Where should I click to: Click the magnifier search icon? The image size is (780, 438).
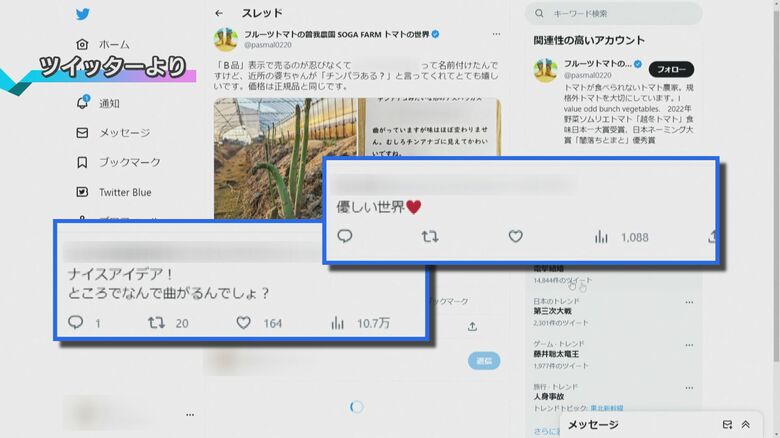(x=539, y=13)
